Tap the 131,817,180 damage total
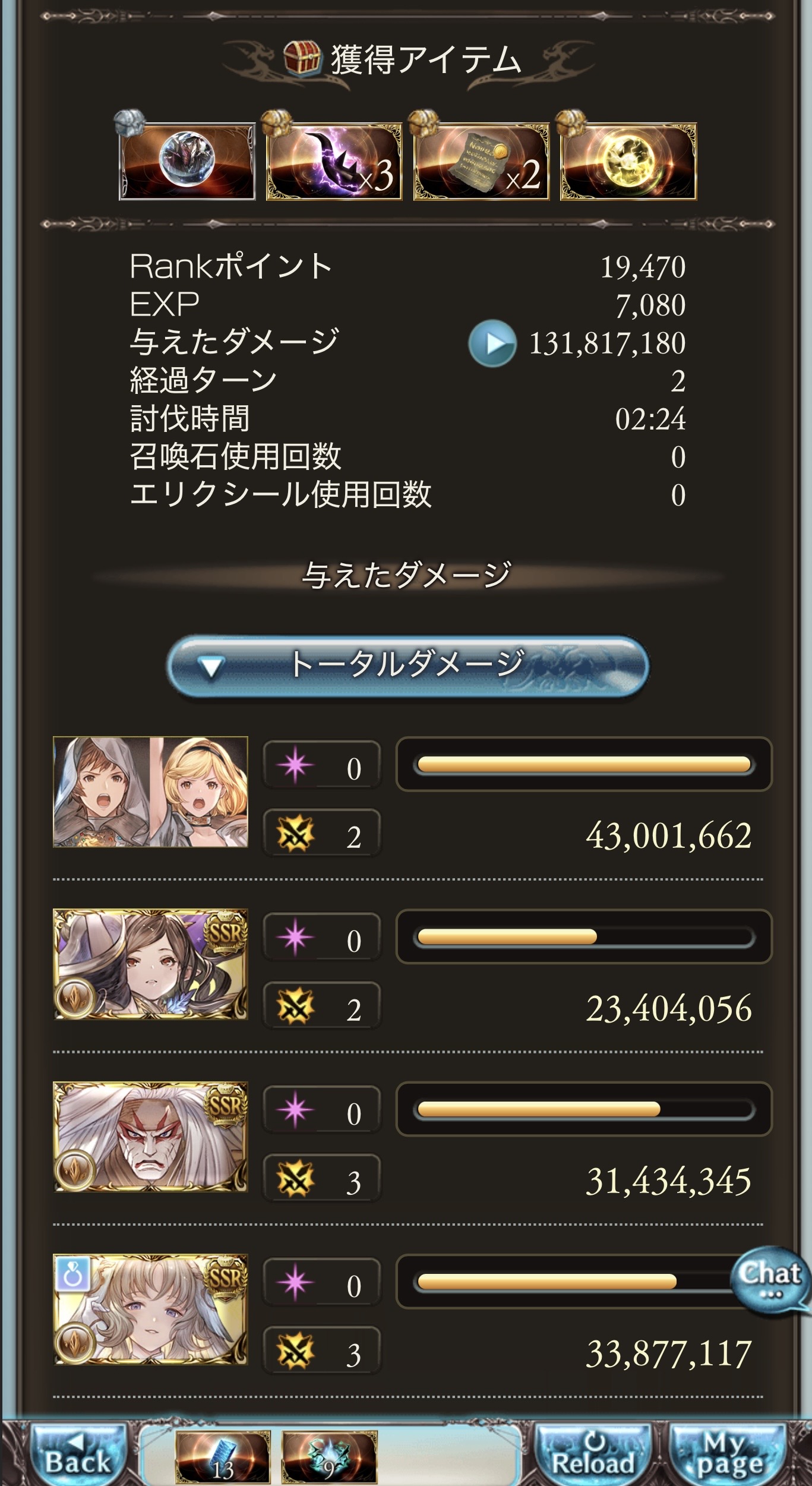 coord(607,343)
